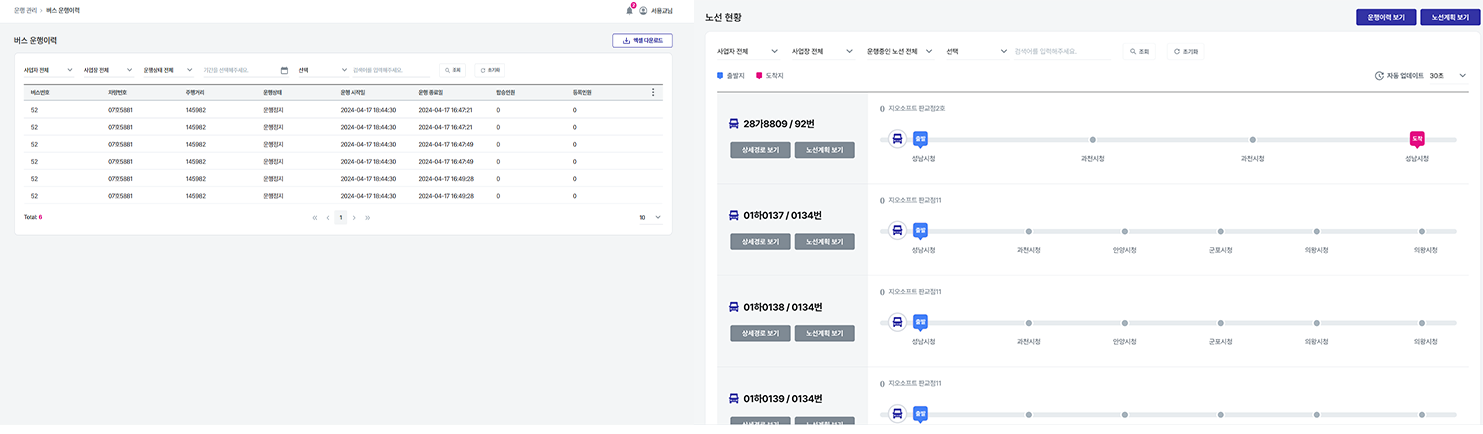
Task: Click 초기화 reset button in bus history page
Action: 490,70
